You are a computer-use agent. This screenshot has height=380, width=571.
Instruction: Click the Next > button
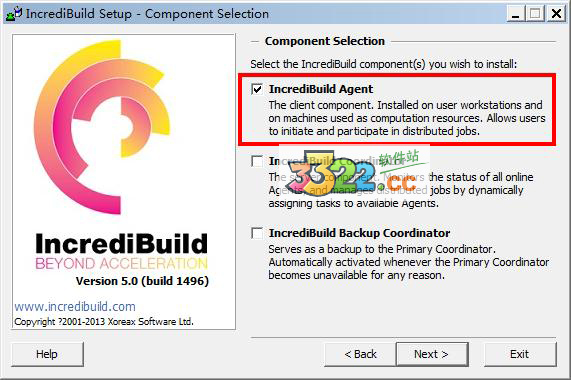click(432, 354)
